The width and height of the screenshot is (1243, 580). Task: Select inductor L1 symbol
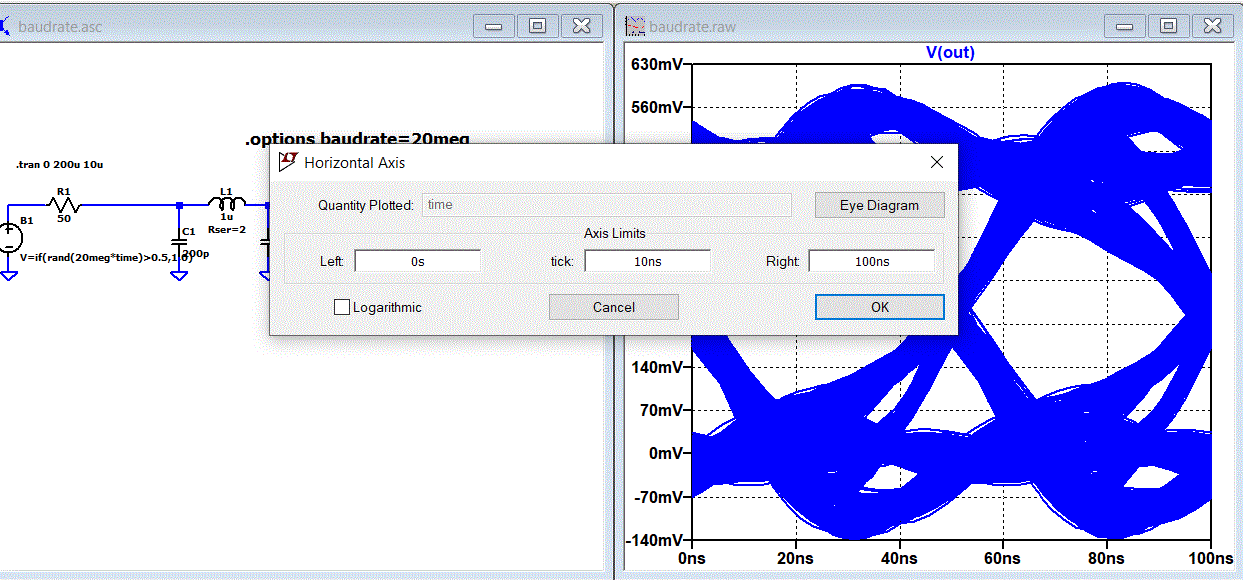(226, 204)
